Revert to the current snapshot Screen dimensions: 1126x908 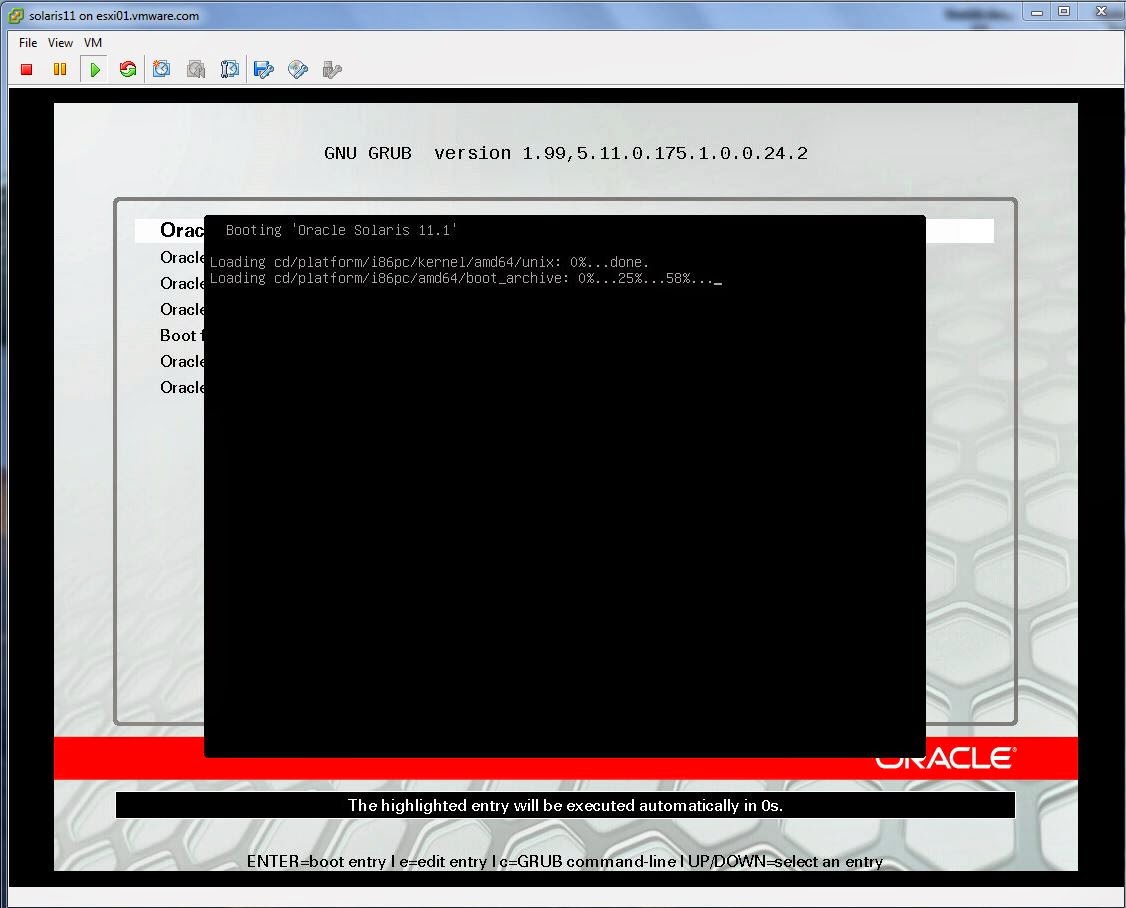[196, 69]
